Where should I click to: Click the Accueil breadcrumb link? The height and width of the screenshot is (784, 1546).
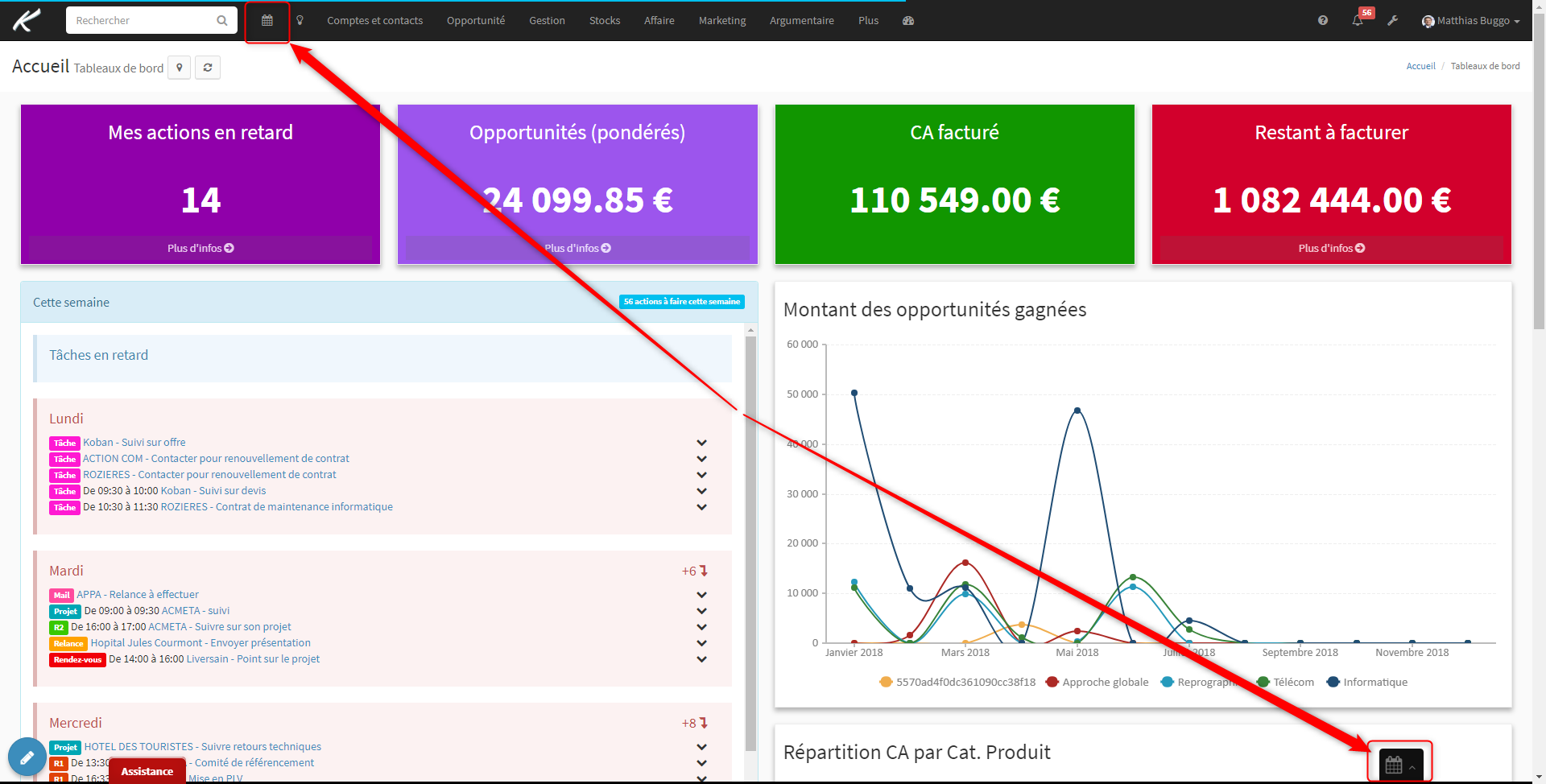coord(1420,66)
